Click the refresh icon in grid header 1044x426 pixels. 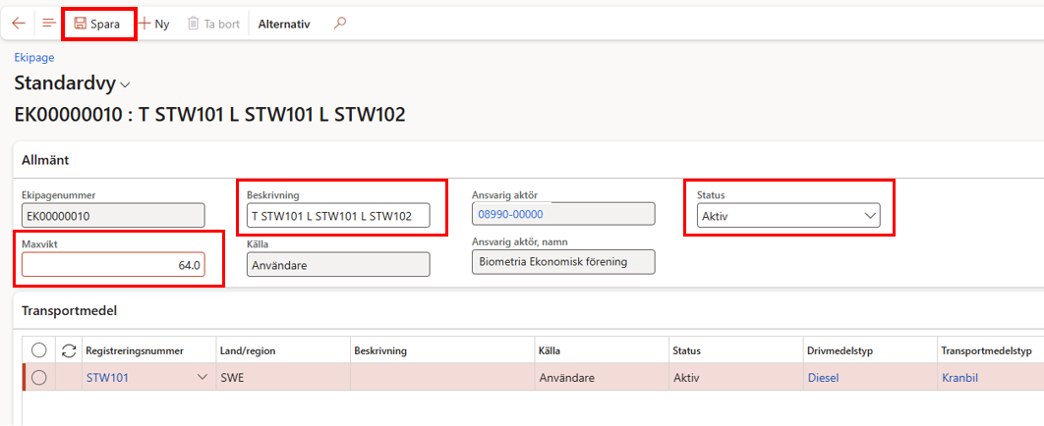[70, 351]
